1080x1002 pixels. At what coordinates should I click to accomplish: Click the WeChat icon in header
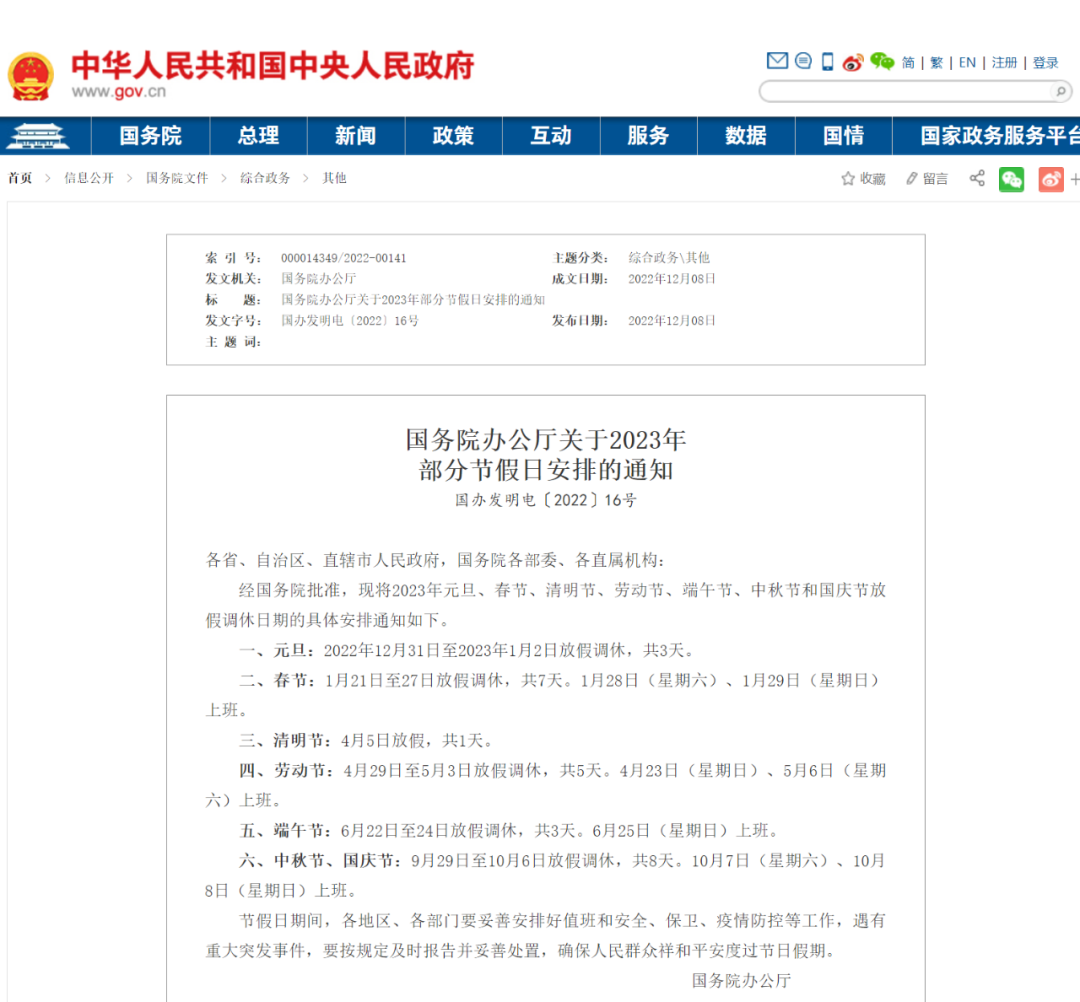(882, 62)
